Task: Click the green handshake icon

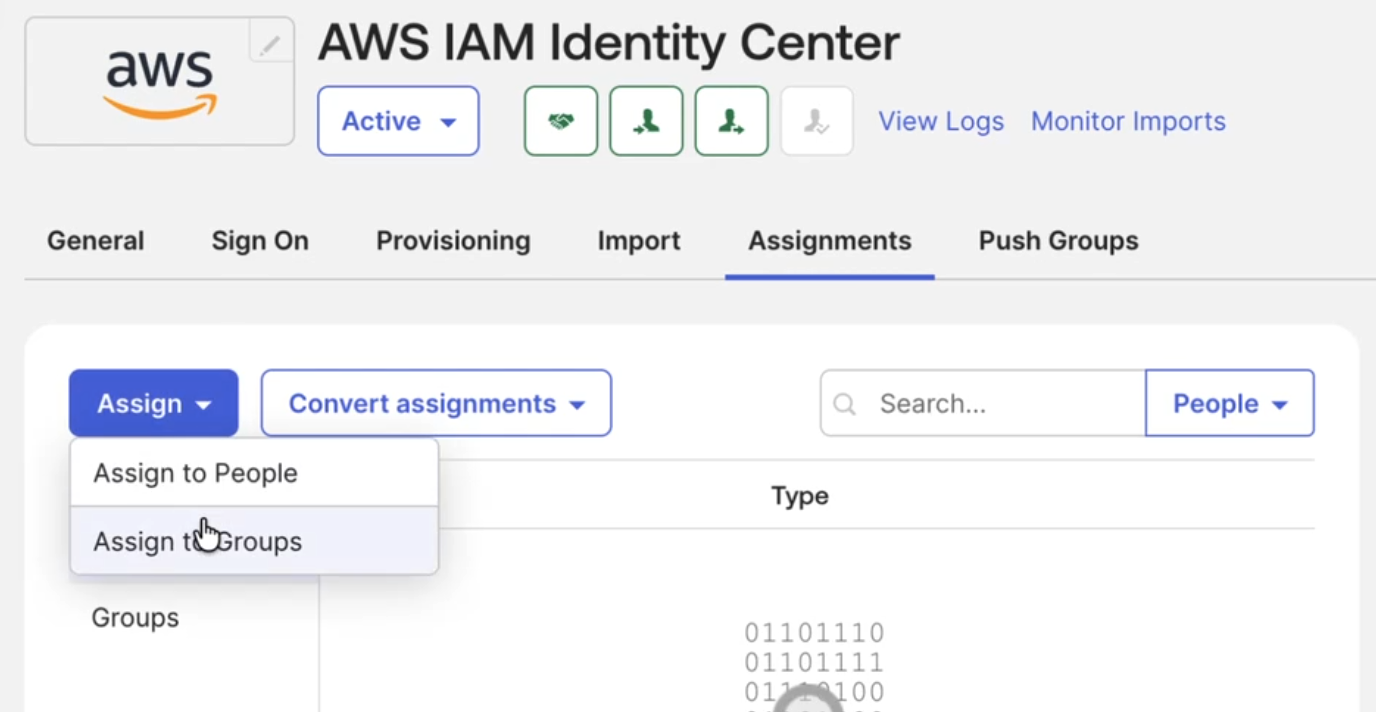Action: click(x=561, y=121)
